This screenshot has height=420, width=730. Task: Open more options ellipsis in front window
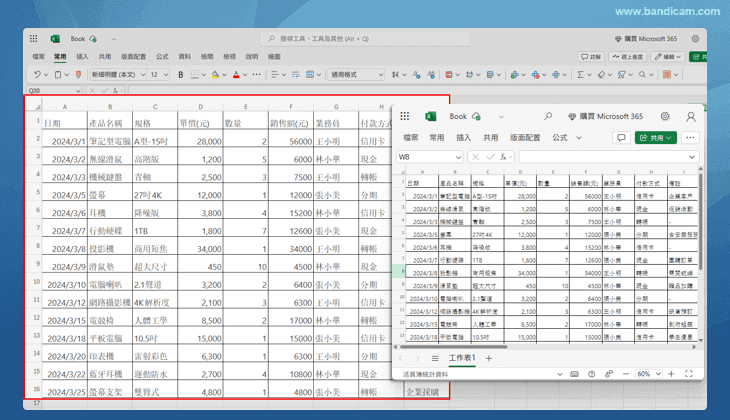(x=690, y=138)
